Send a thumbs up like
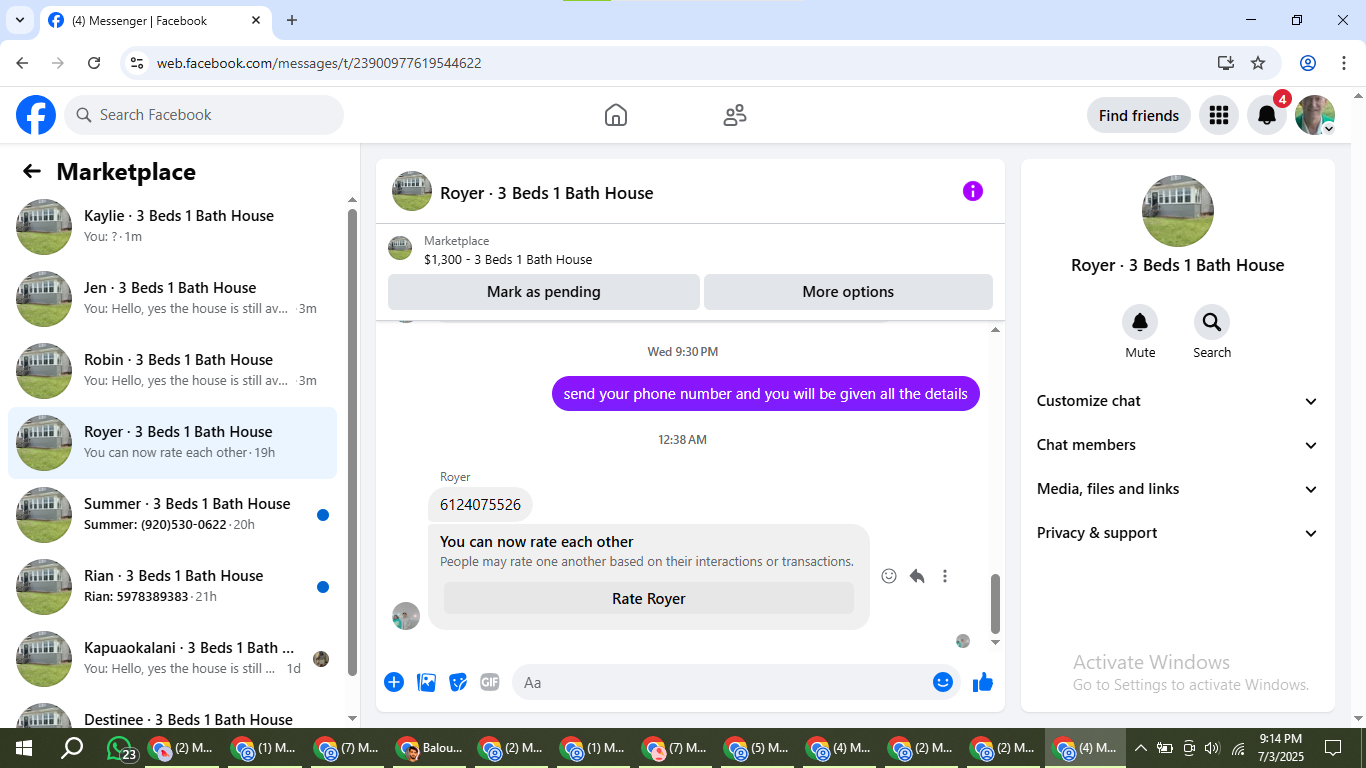1366x768 pixels. coord(983,682)
